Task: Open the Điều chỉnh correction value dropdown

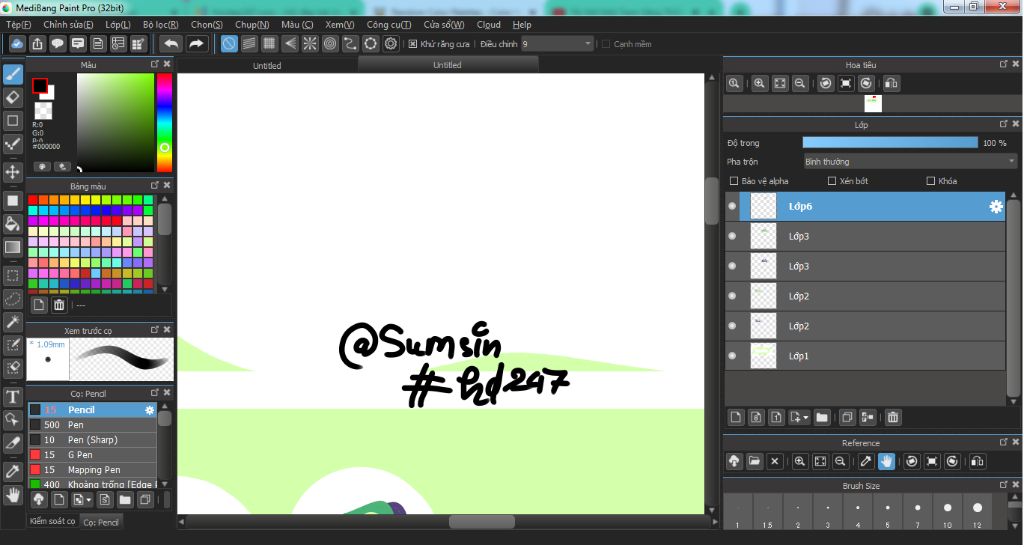Action: pos(556,44)
